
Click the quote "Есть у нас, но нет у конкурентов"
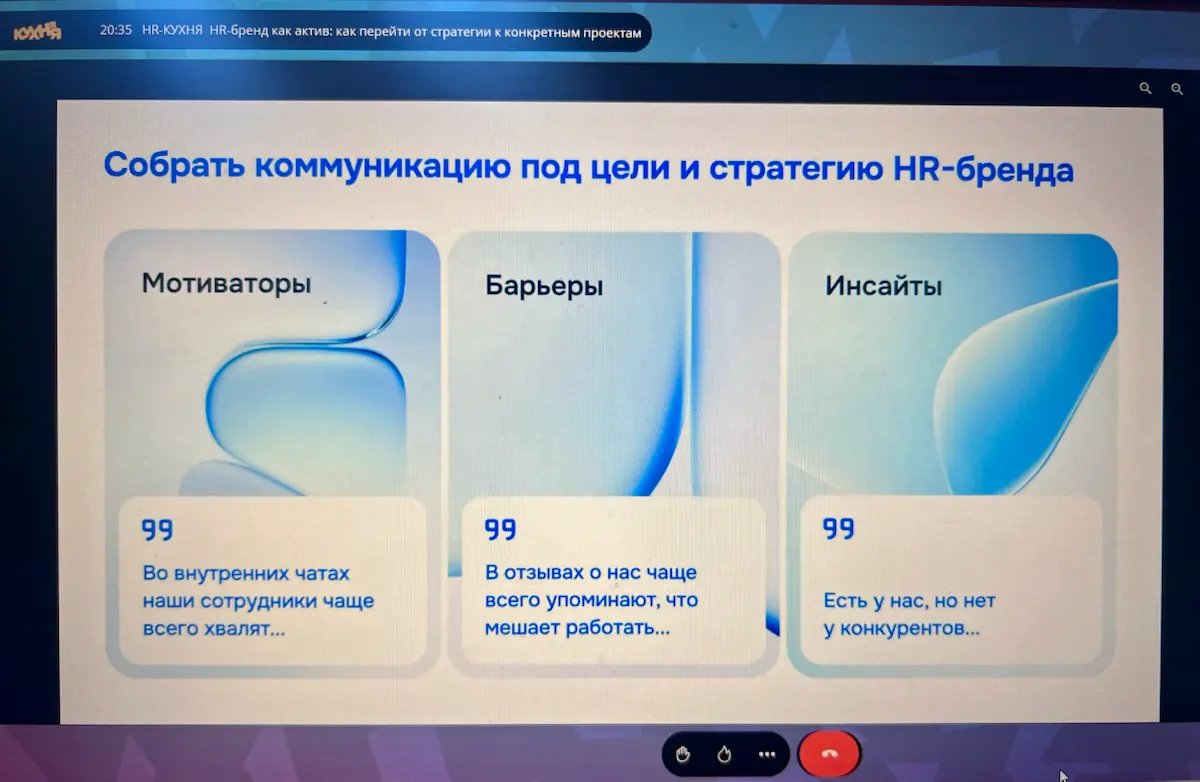click(x=909, y=615)
